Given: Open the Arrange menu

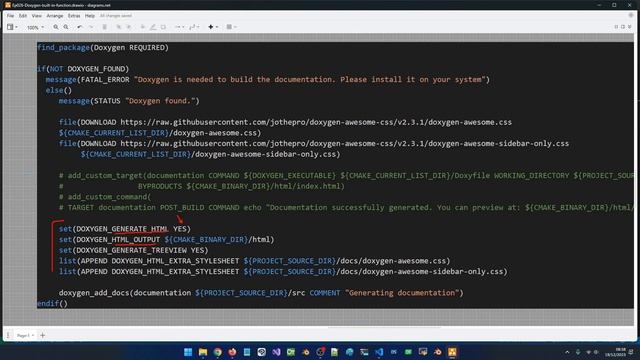Looking at the screenshot, I should tap(55, 16).
